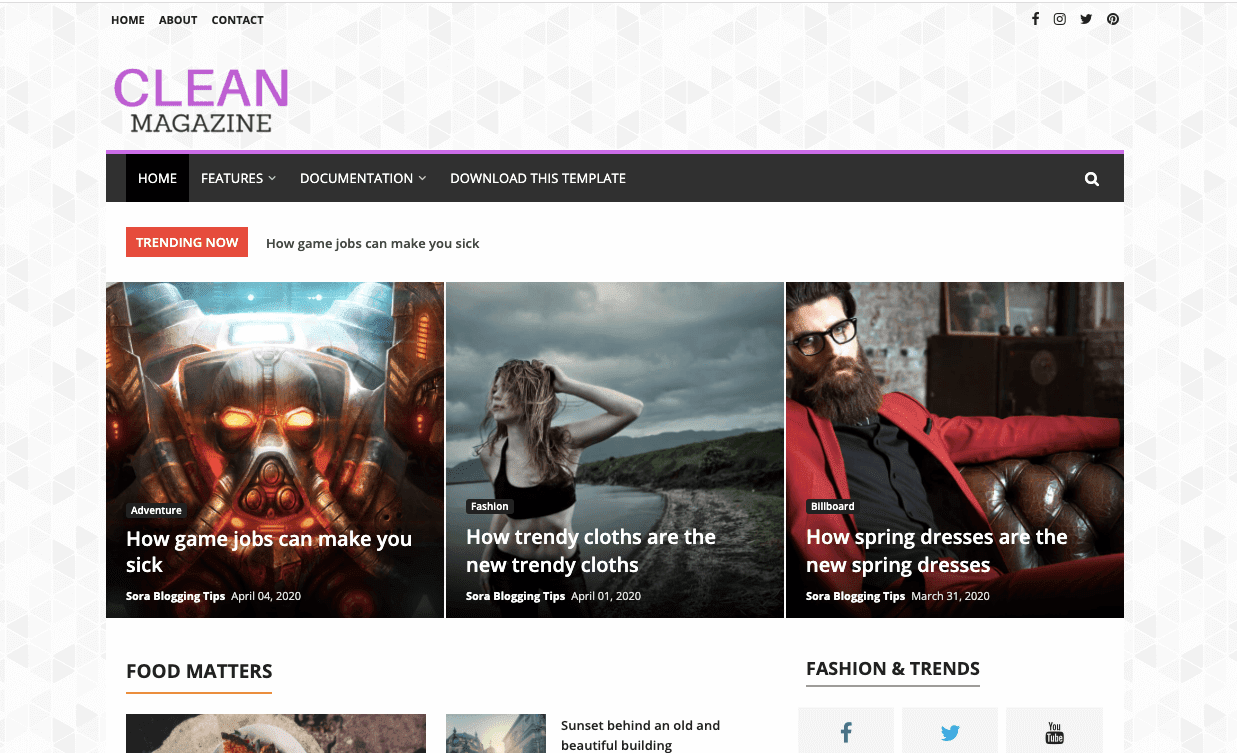Open the Pinterest icon in the top bar
The image size is (1237, 753).
[1113, 19]
